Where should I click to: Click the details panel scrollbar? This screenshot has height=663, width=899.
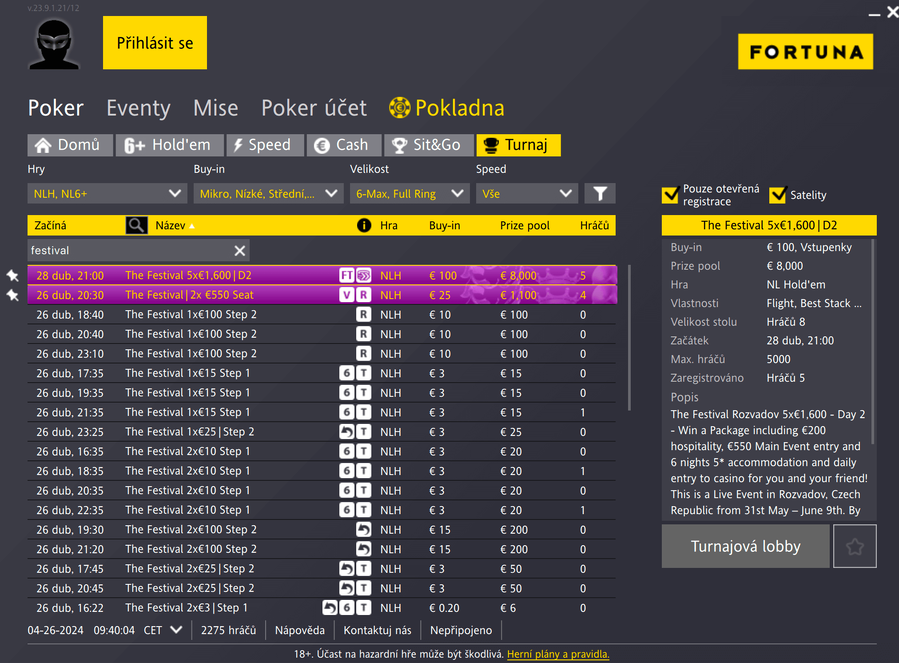pos(872,342)
